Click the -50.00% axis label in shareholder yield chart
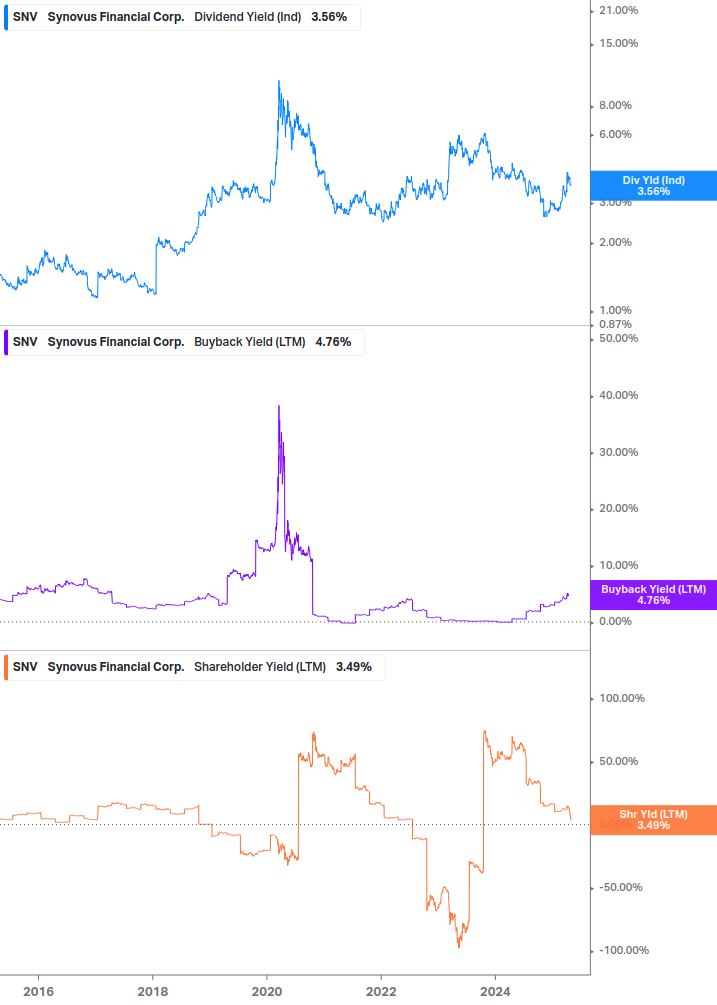717x1005 pixels. tap(621, 888)
